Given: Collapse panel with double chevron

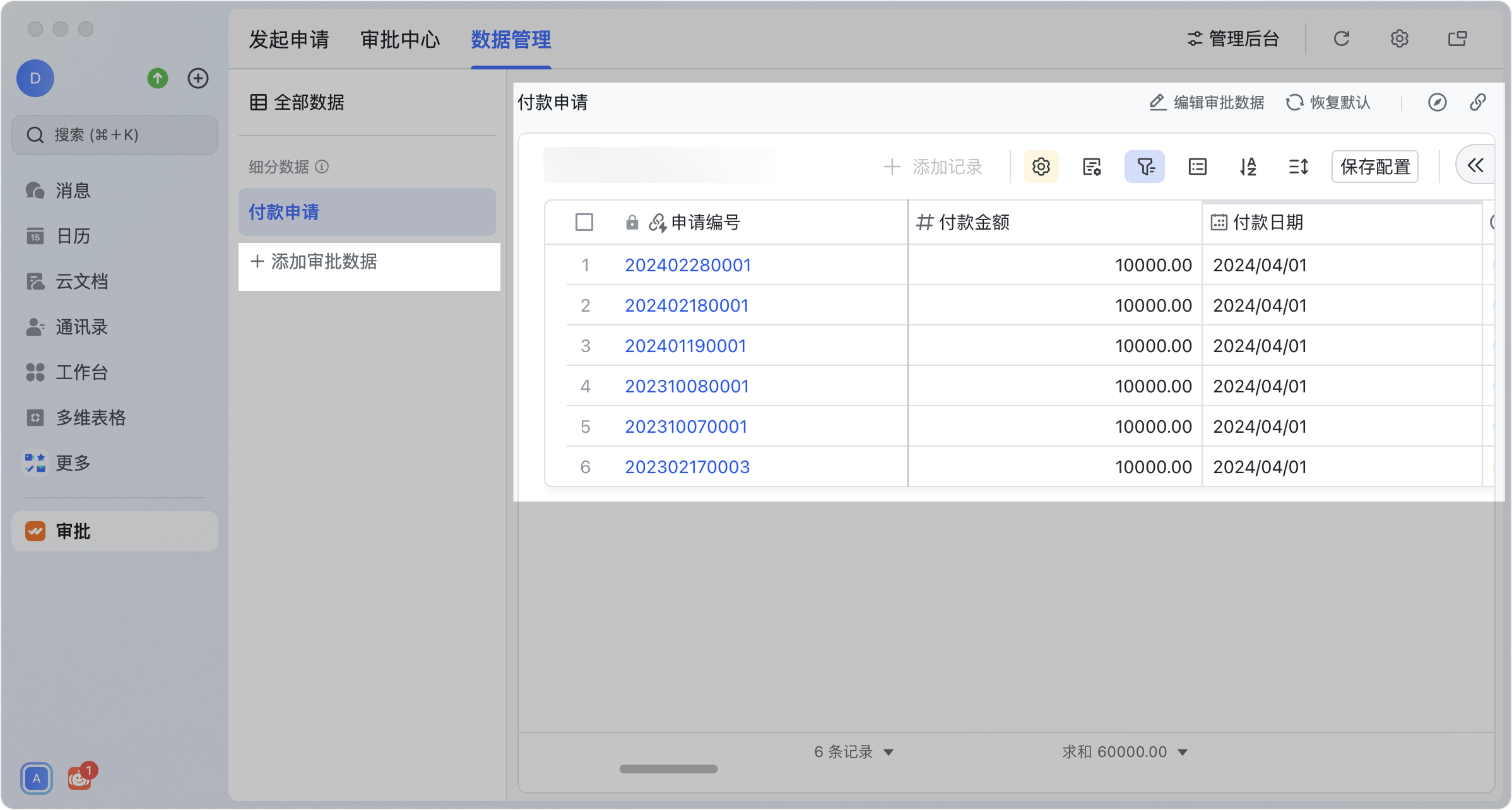Looking at the screenshot, I should 1475,166.
